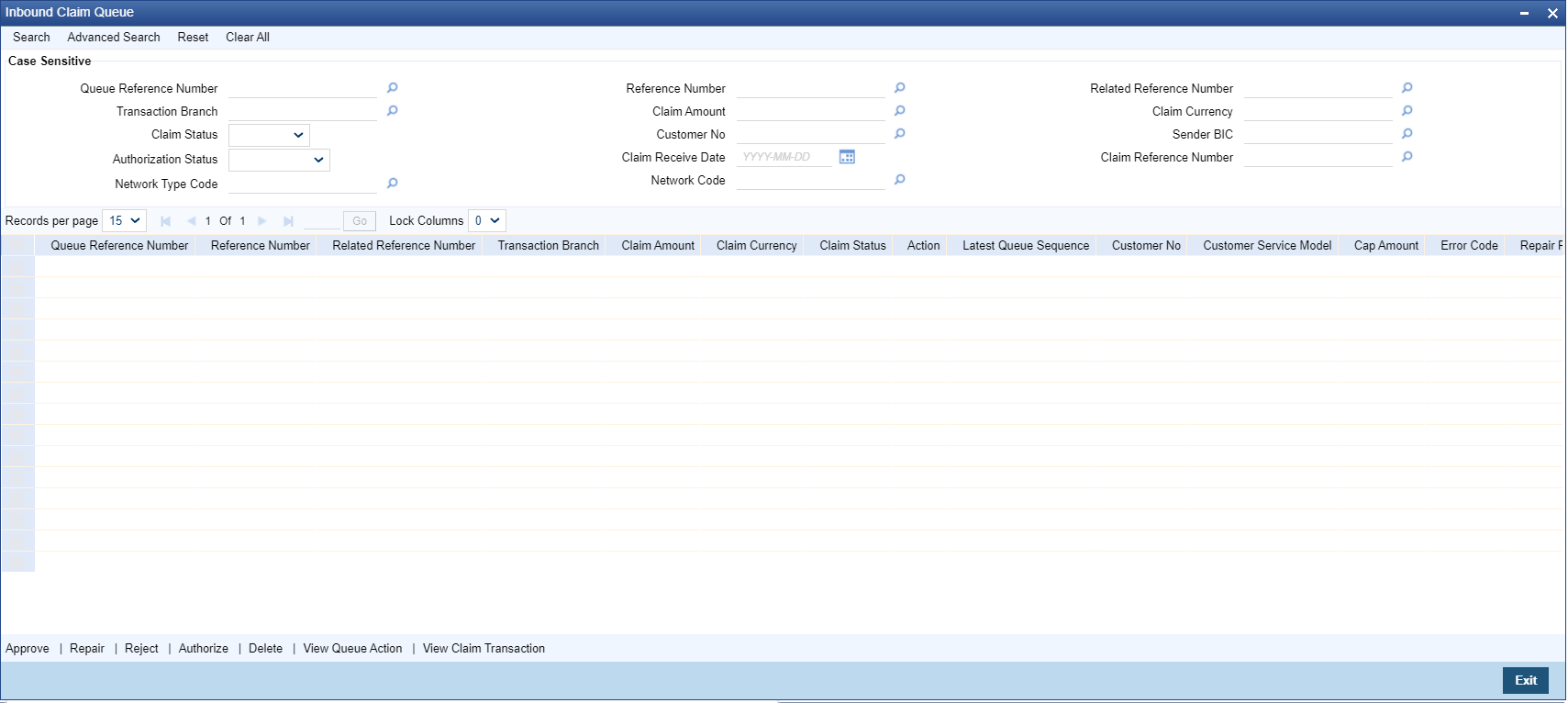Focus the Claim Amount input field
Image resolution: width=1568 pixels, height=703 pixels.
[811, 112]
